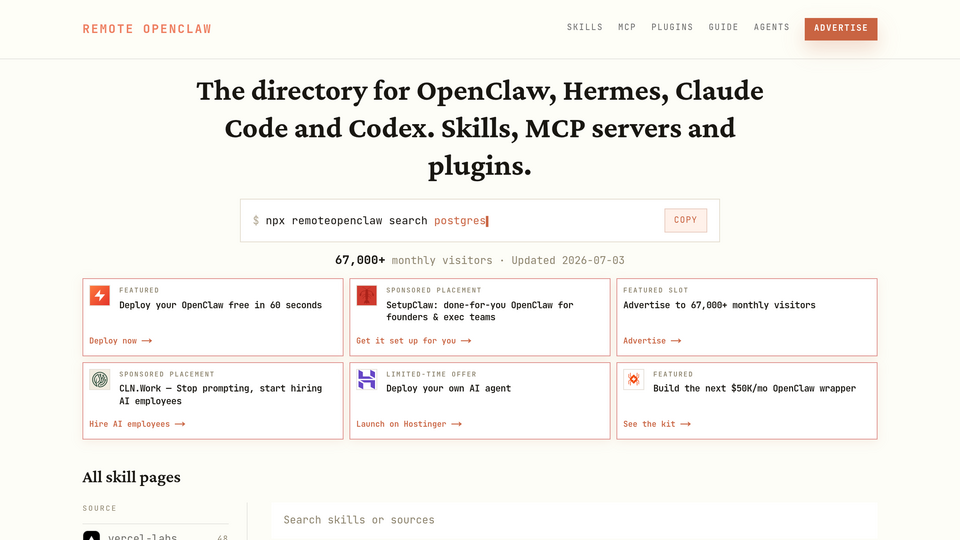This screenshot has width=960, height=540.
Task: Click the lightning bolt icon on Deploy card
Action: coord(100,296)
